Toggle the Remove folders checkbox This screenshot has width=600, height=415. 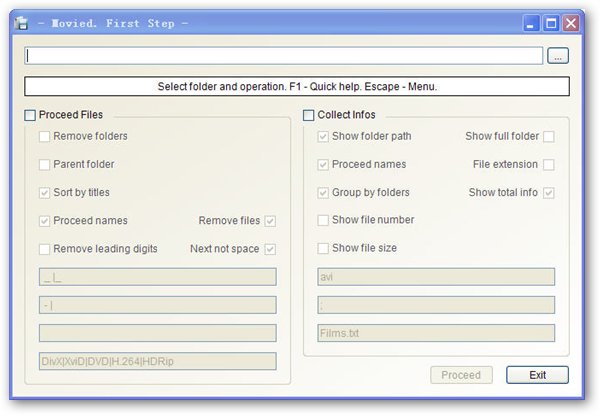[x=45, y=136]
